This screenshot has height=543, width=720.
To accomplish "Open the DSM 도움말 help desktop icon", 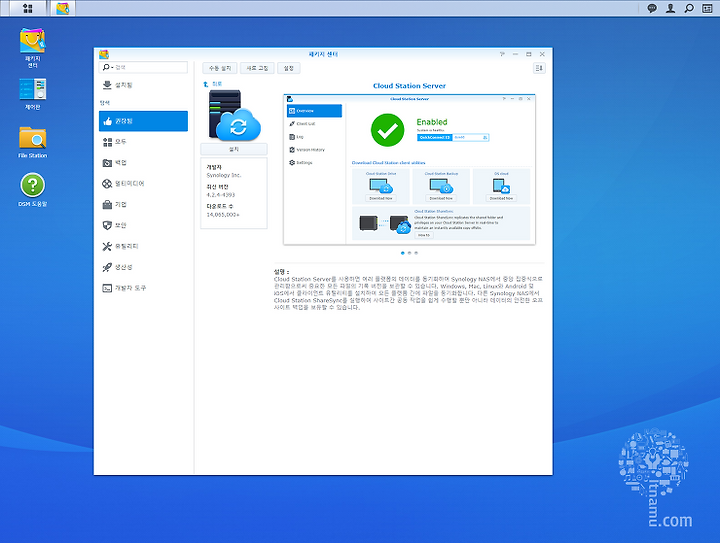I will [x=33, y=190].
